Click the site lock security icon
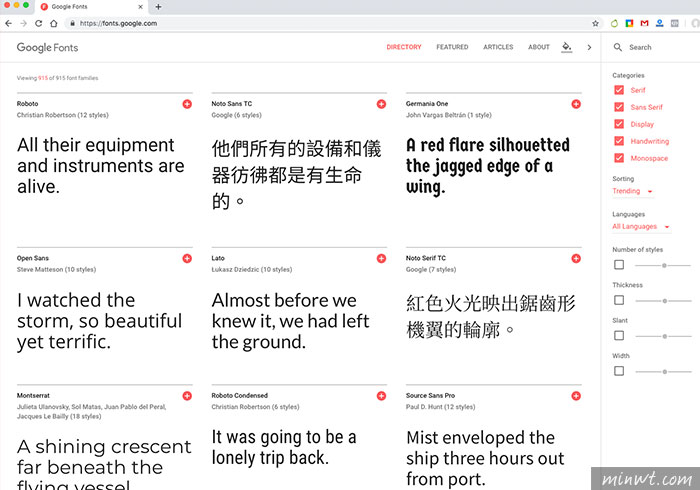Screen dimensions: 700x490 point(72,23)
